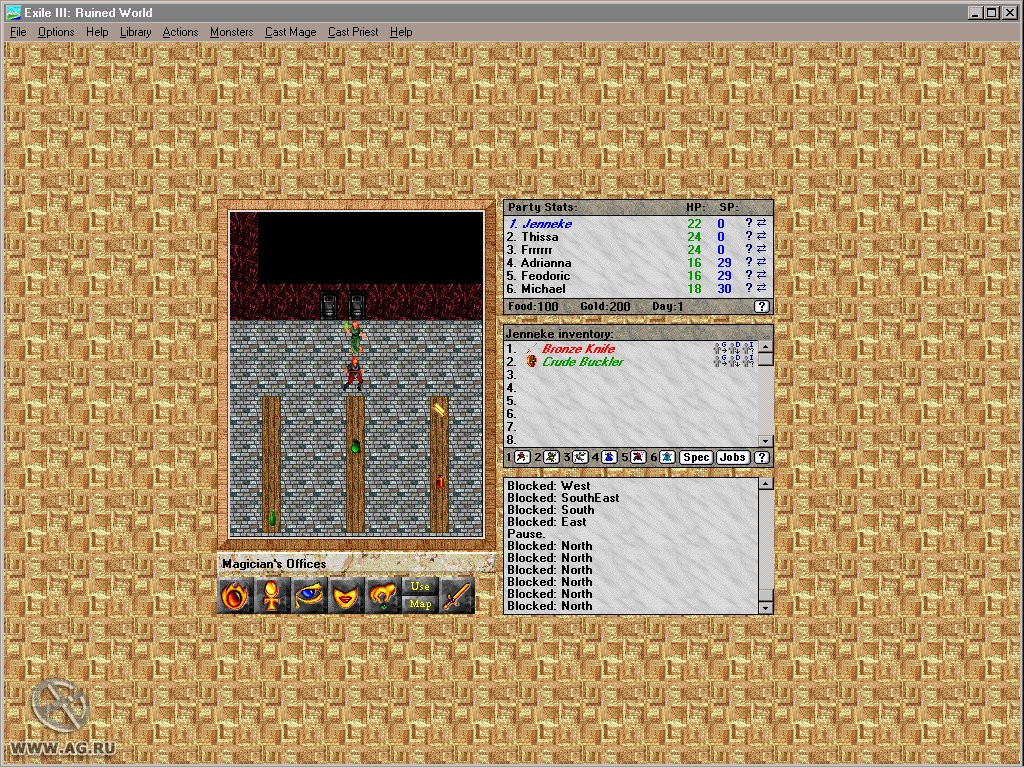Select character 5 portrait icon under inventory

click(x=638, y=457)
